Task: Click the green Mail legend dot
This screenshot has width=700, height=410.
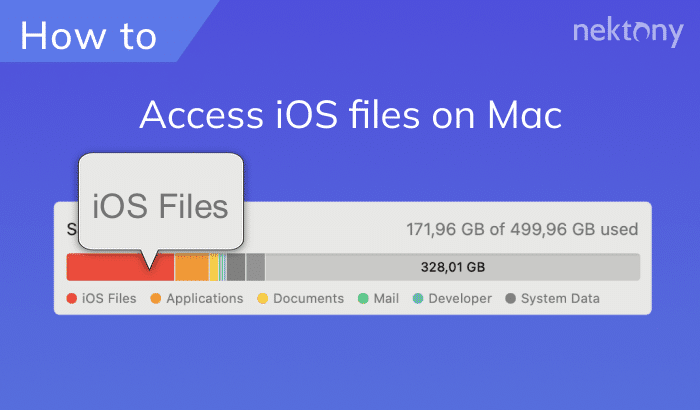Action: click(x=364, y=298)
